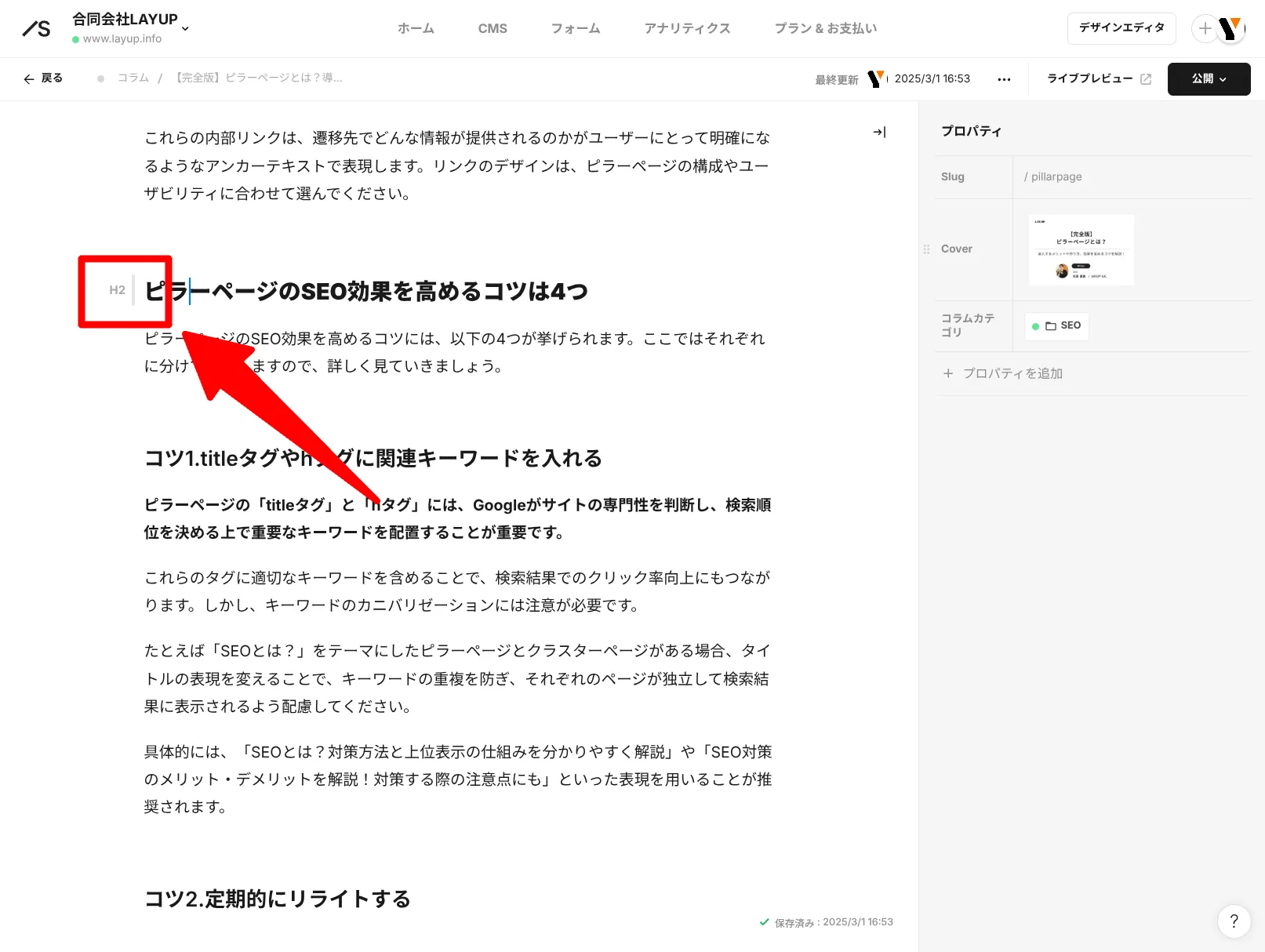Click the プロパティ panel heading
This screenshot has height=952, width=1265.
(x=971, y=132)
